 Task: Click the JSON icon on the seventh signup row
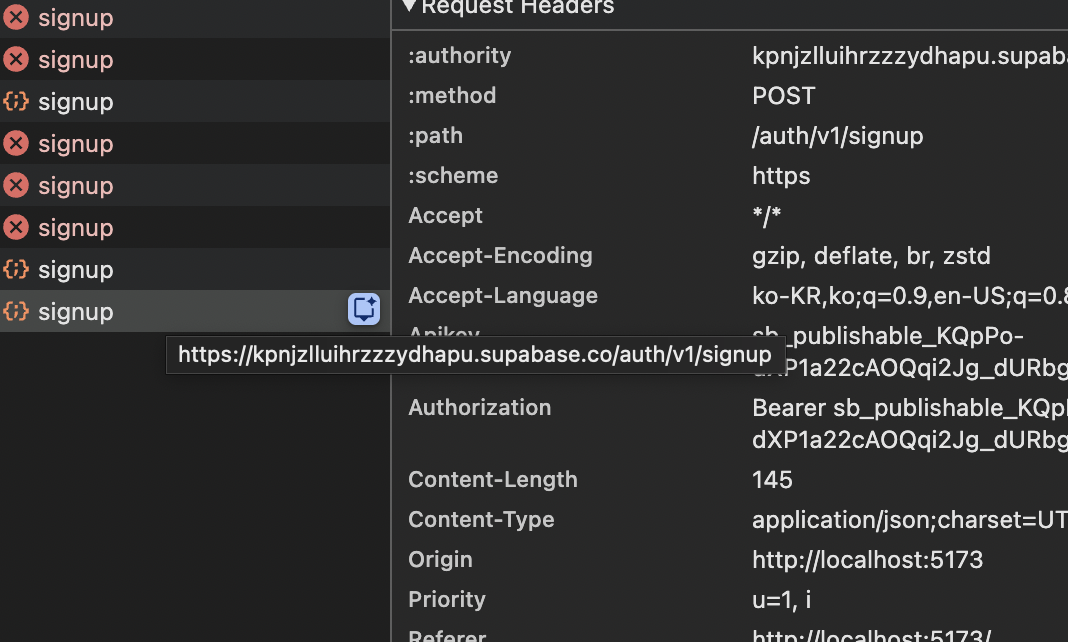16,270
